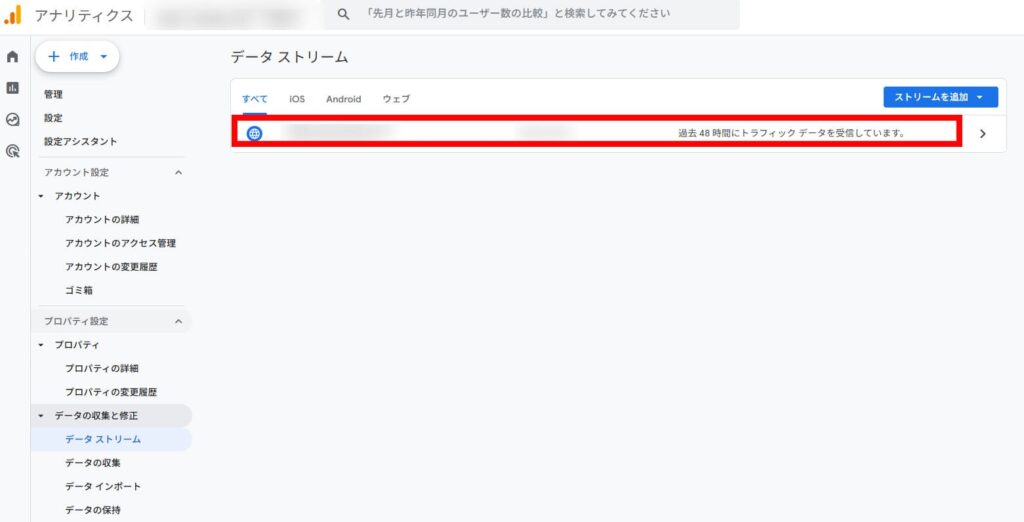Screen dimensions: 1024x522
Task: Click the Google Analytics logo
Action: pos(13,15)
